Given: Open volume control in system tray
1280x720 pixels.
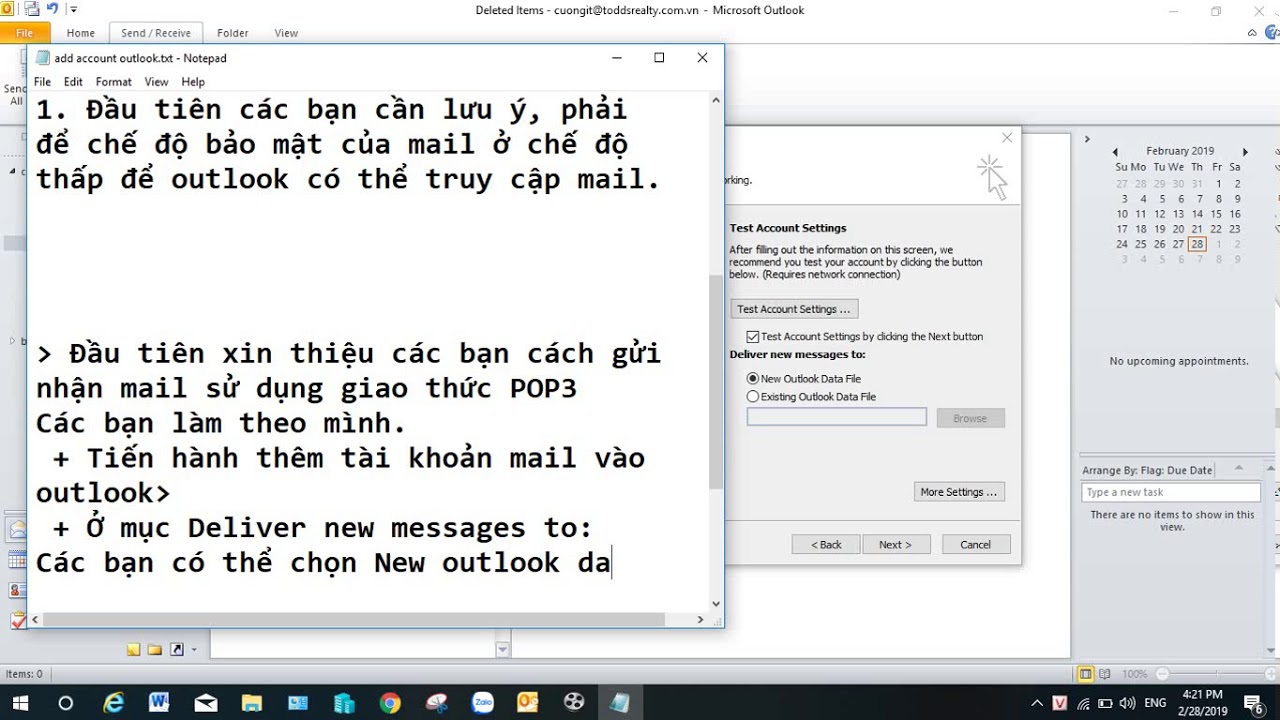Looking at the screenshot, I should tap(1128, 703).
